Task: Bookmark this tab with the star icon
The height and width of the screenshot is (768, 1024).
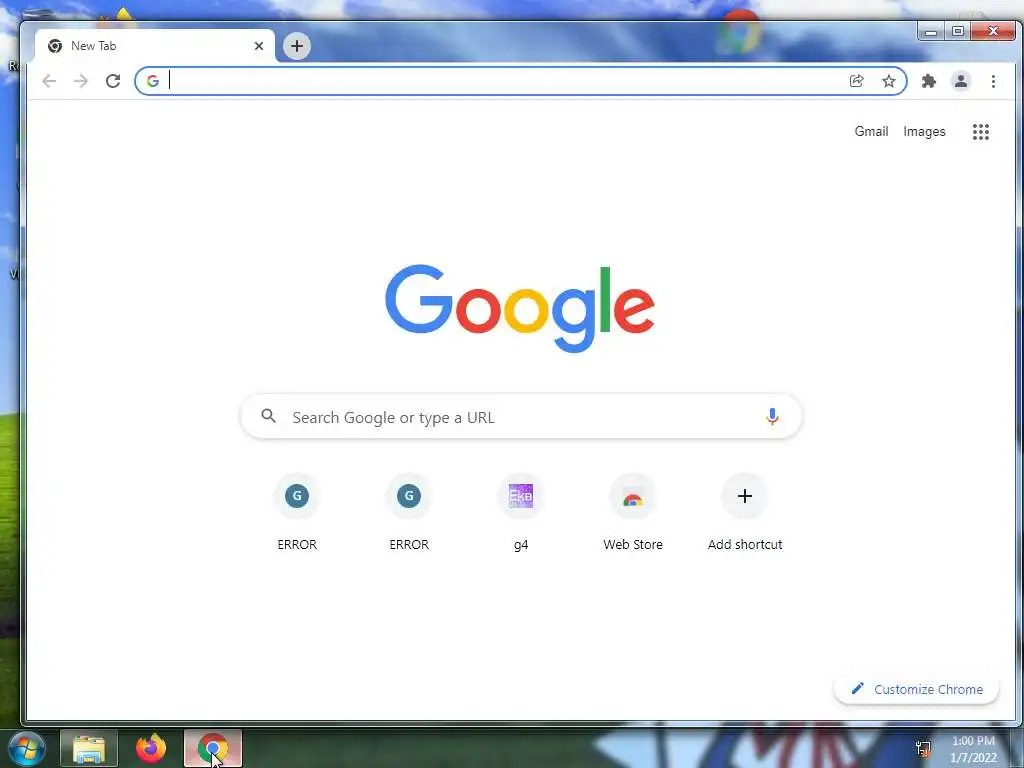Action: [x=889, y=81]
